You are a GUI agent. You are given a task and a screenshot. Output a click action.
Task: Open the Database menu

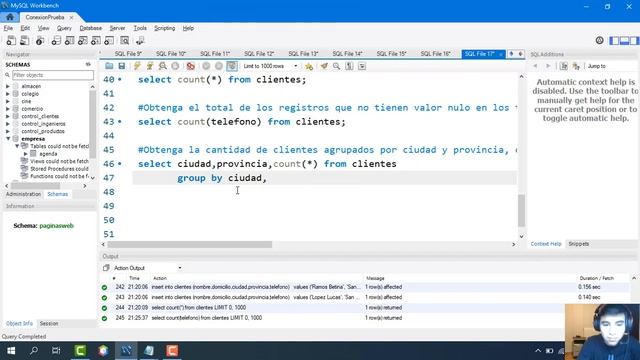[91, 28]
